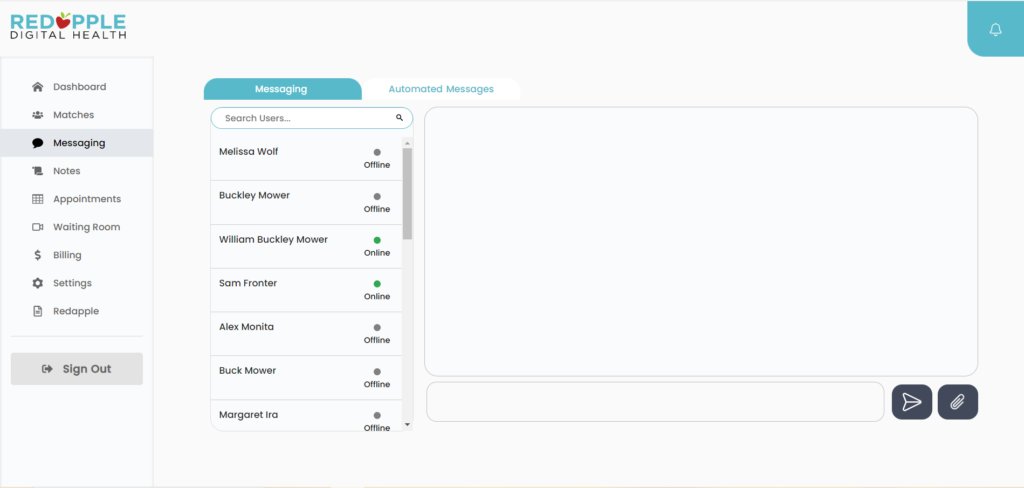The height and width of the screenshot is (488, 1024).
Task: Switch to the Messaging tab
Action: [282, 89]
